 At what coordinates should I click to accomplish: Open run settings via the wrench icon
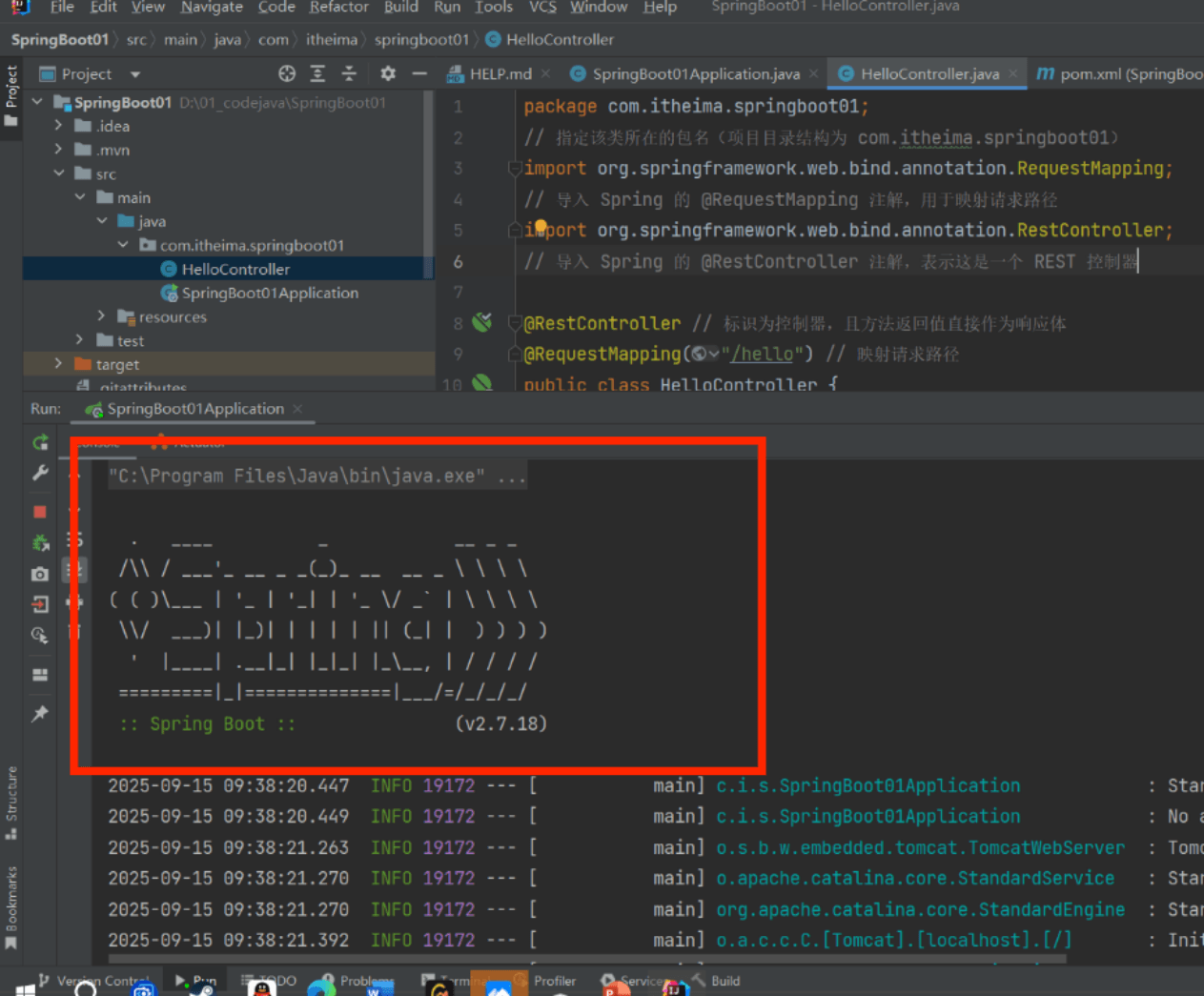tap(40, 473)
